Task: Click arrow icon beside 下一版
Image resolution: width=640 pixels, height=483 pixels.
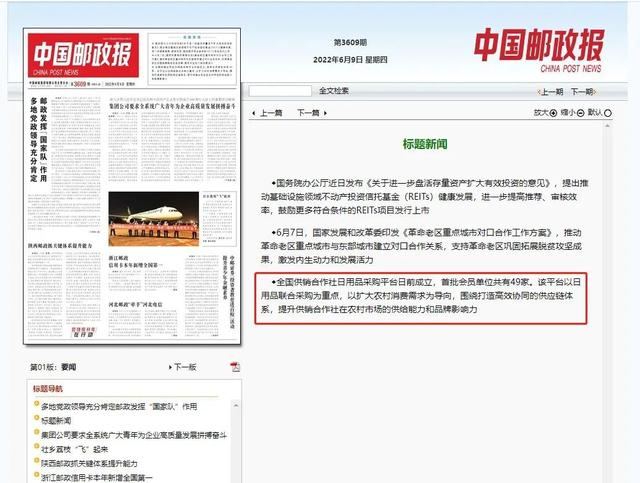Action: (x=170, y=367)
